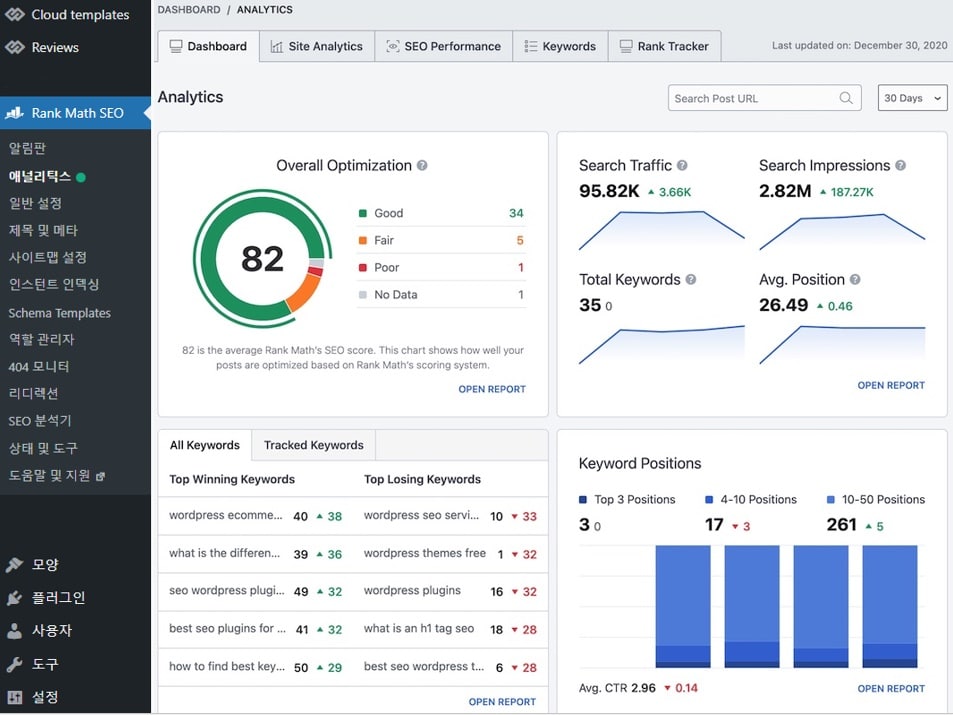
Task: Click keyword 'what is the differen...'
Action: click(224, 553)
